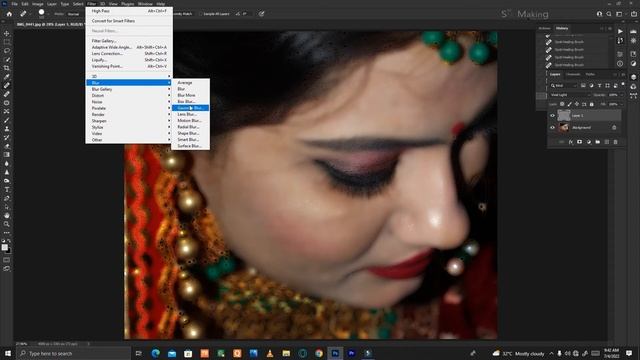640x360 pixels.
Task: Toggle lock transparent pixels
Action: (x=562, y=104)
